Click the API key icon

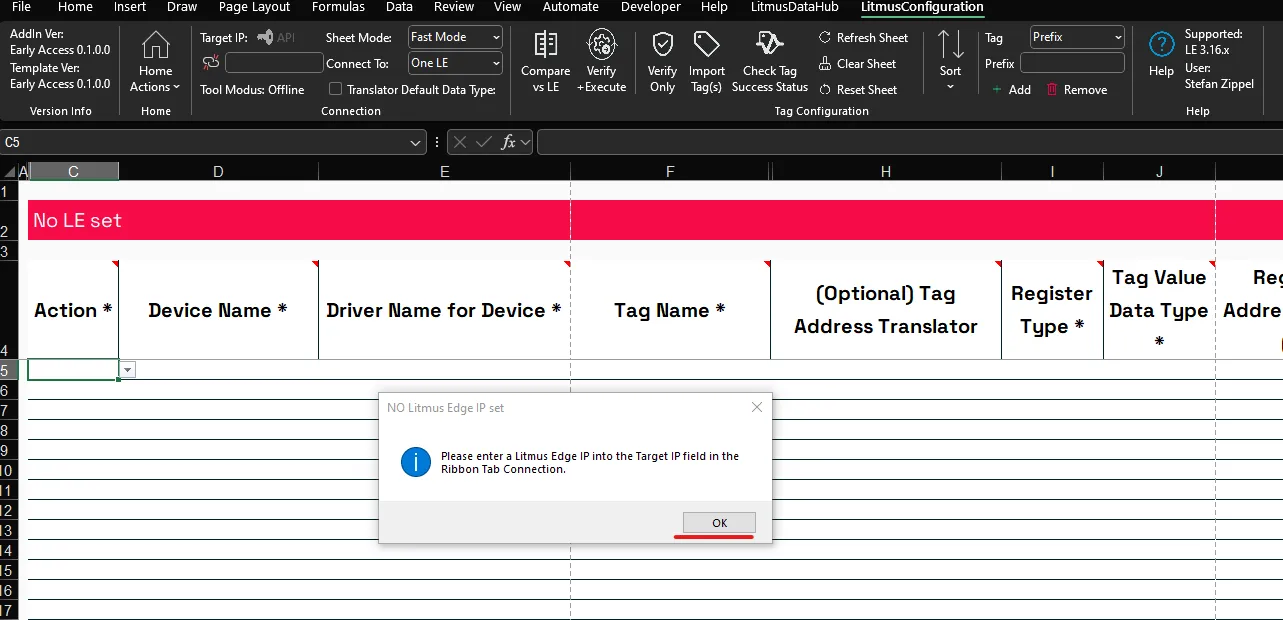coord(275,37)
